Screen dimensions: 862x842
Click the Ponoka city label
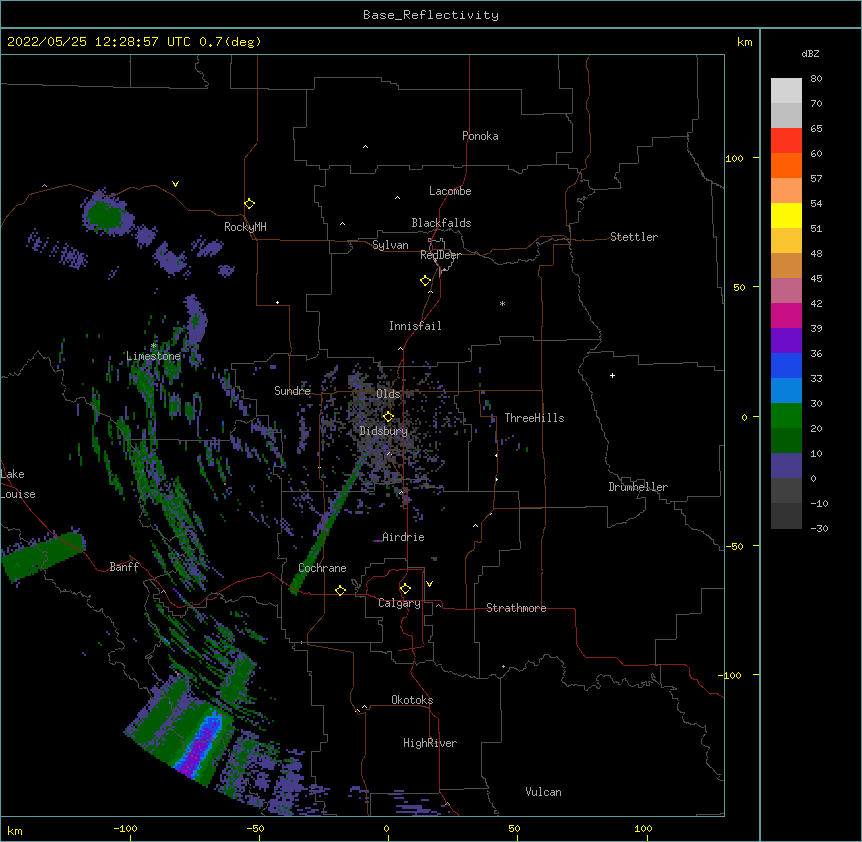(x=480, y=136)
